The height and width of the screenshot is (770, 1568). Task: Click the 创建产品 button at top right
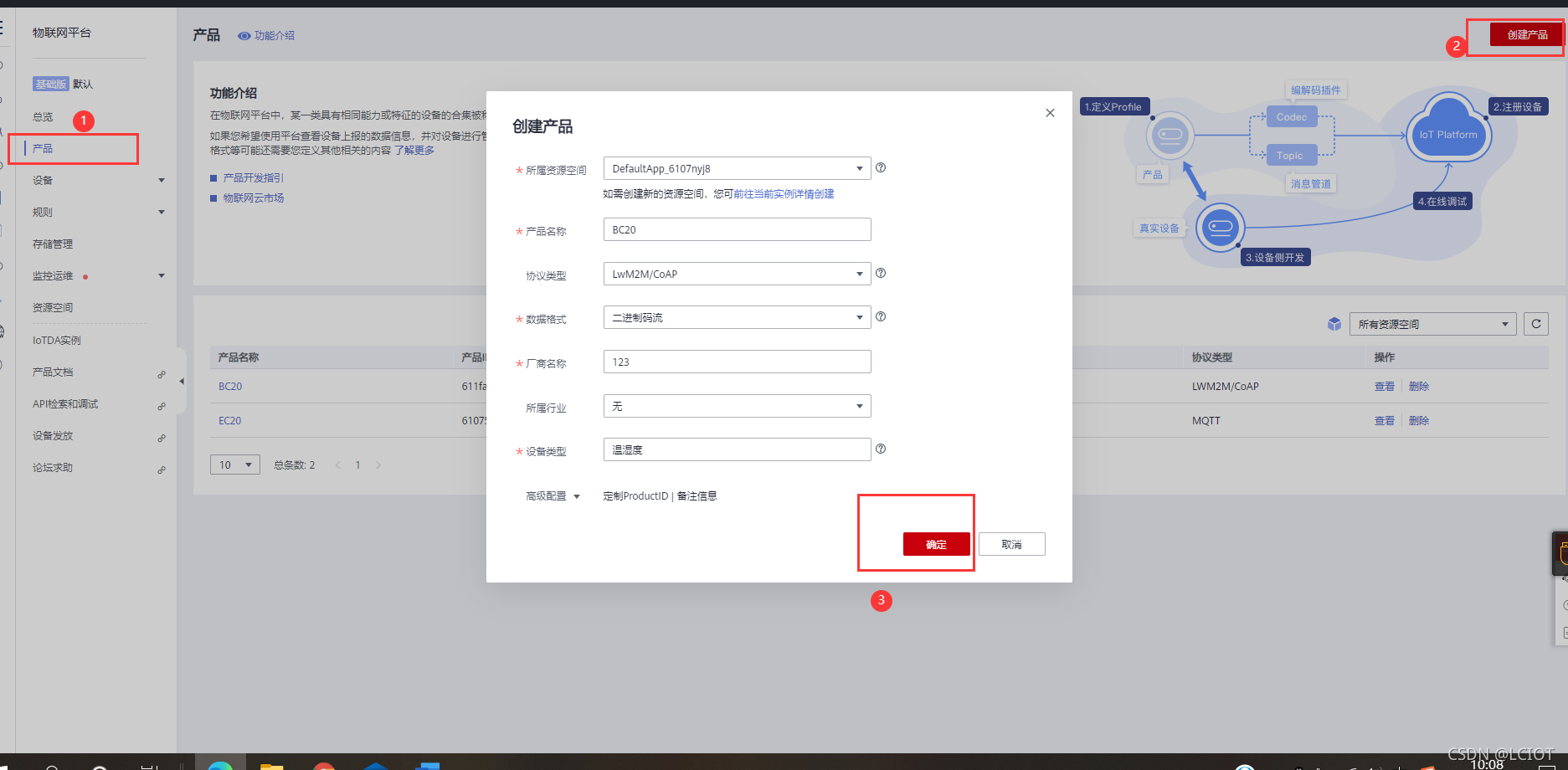coord(1526,34)
